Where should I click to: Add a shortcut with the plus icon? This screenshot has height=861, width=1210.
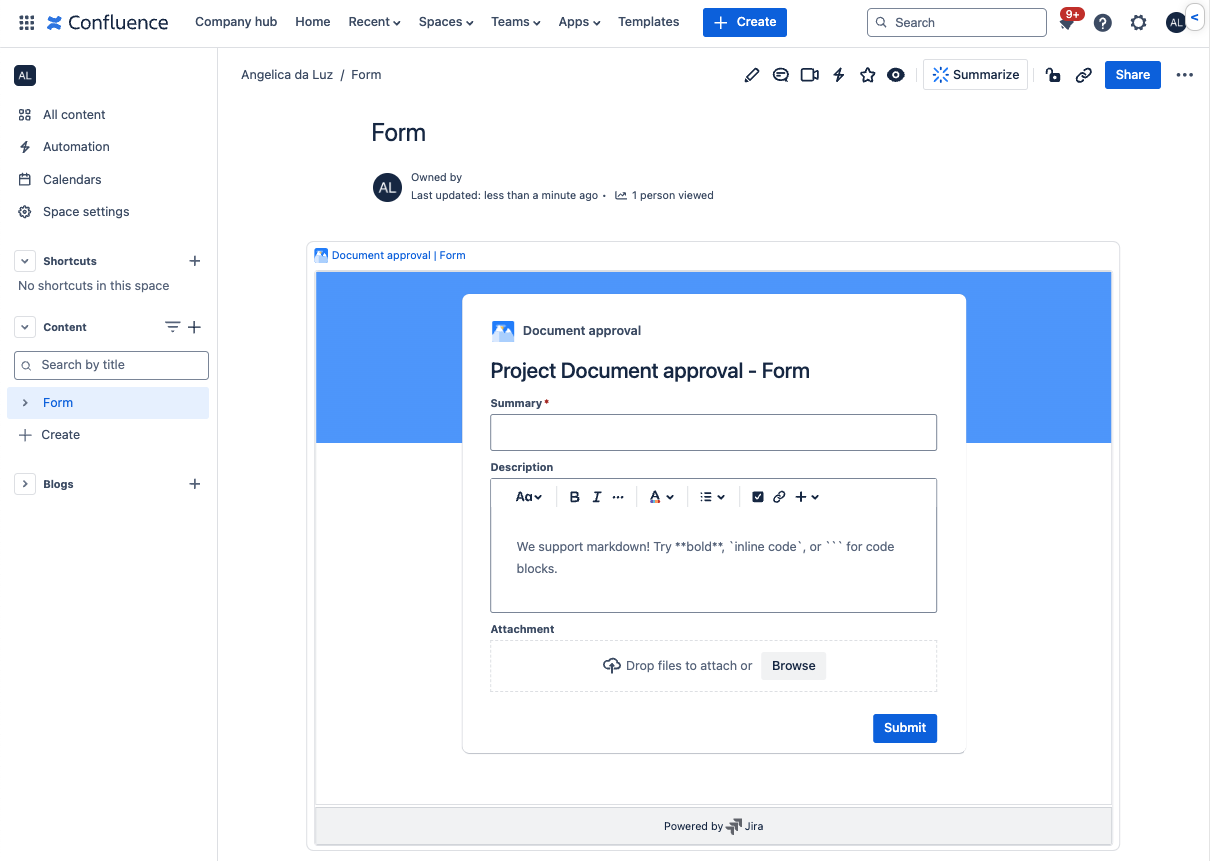click(x=195, y=261)
